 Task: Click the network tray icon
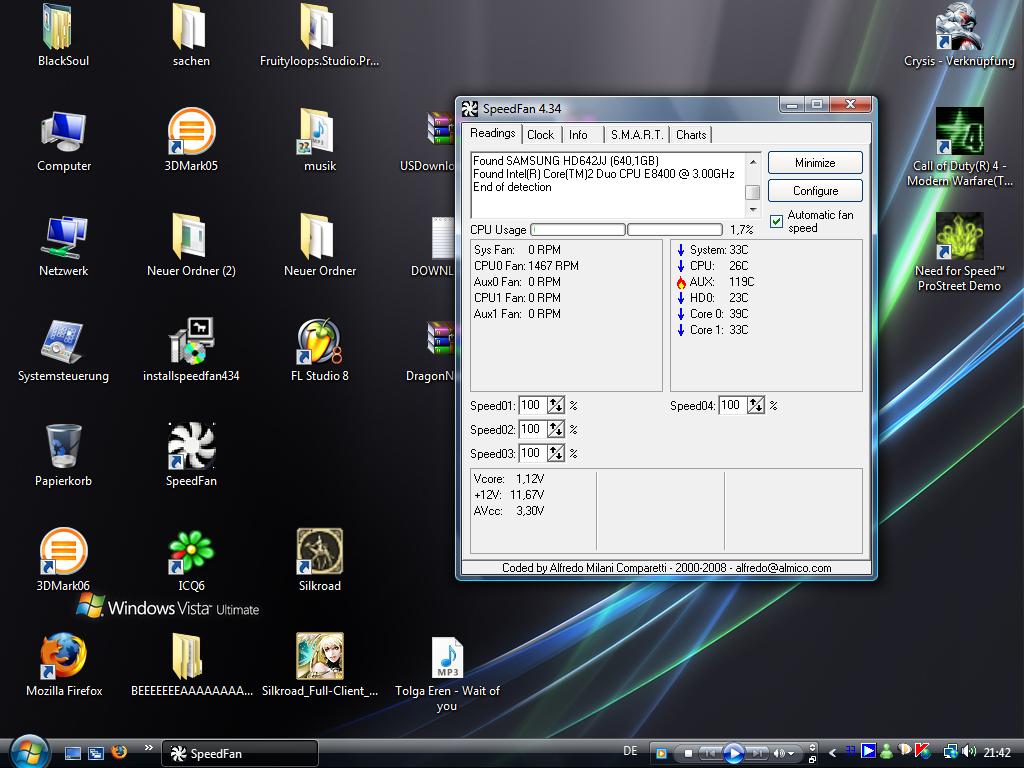point(950,752)
